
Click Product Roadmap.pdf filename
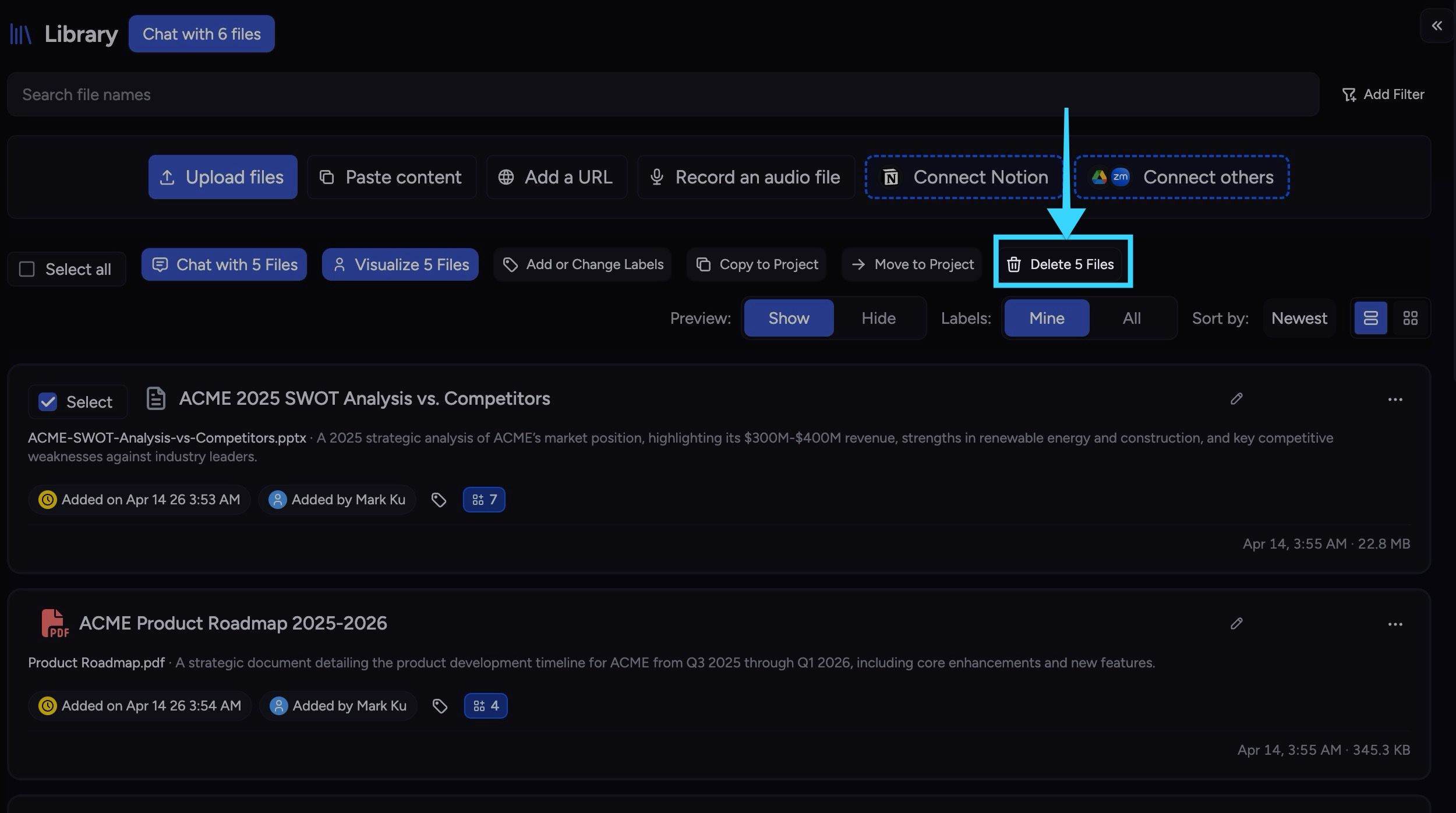click(x=97, y=663)
